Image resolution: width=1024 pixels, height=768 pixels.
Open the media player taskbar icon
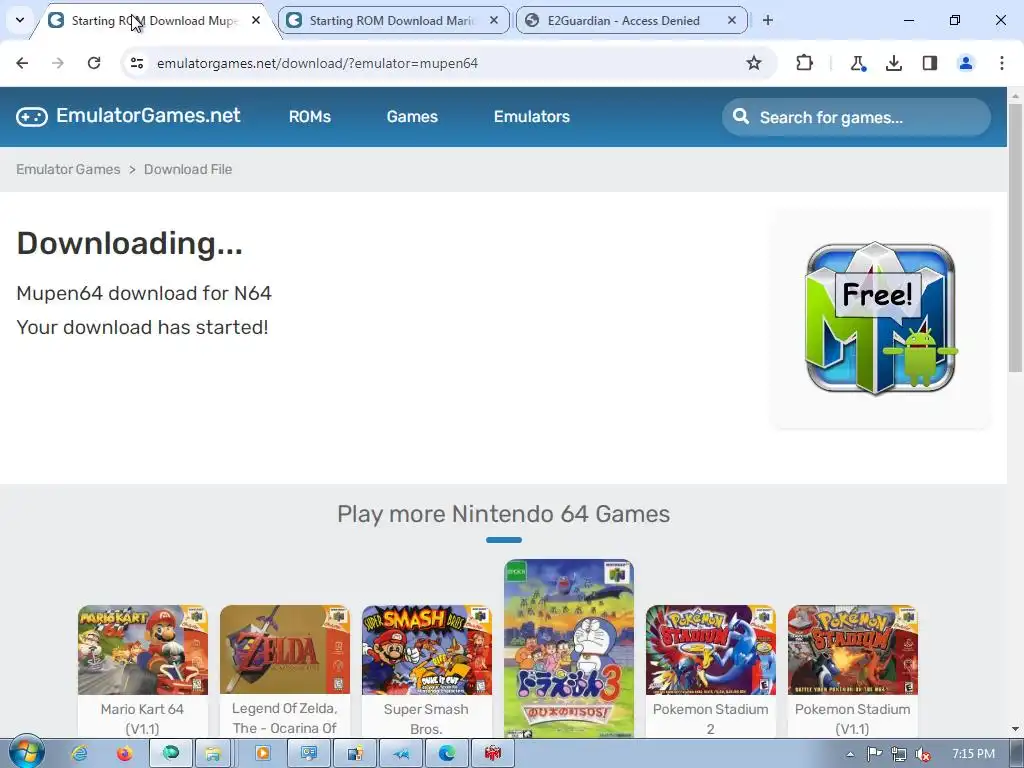(x=263, y=754)
